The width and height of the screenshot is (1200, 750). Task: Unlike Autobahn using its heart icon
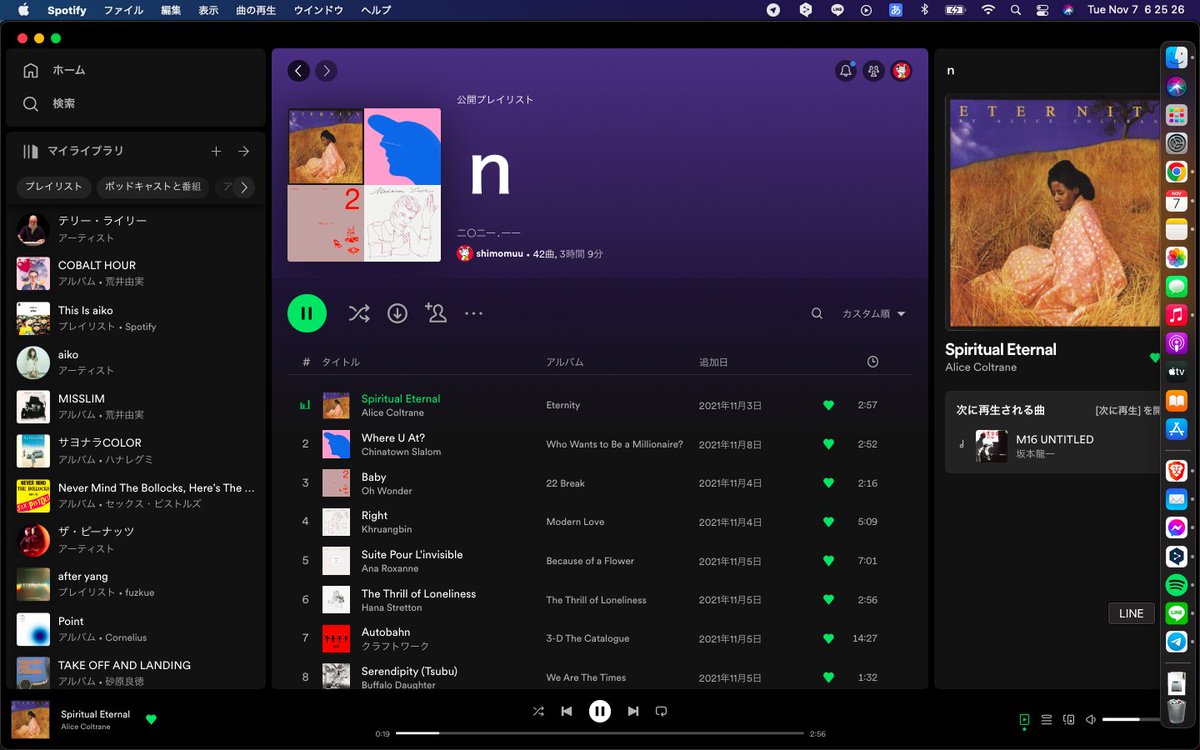tap(828, 638)
